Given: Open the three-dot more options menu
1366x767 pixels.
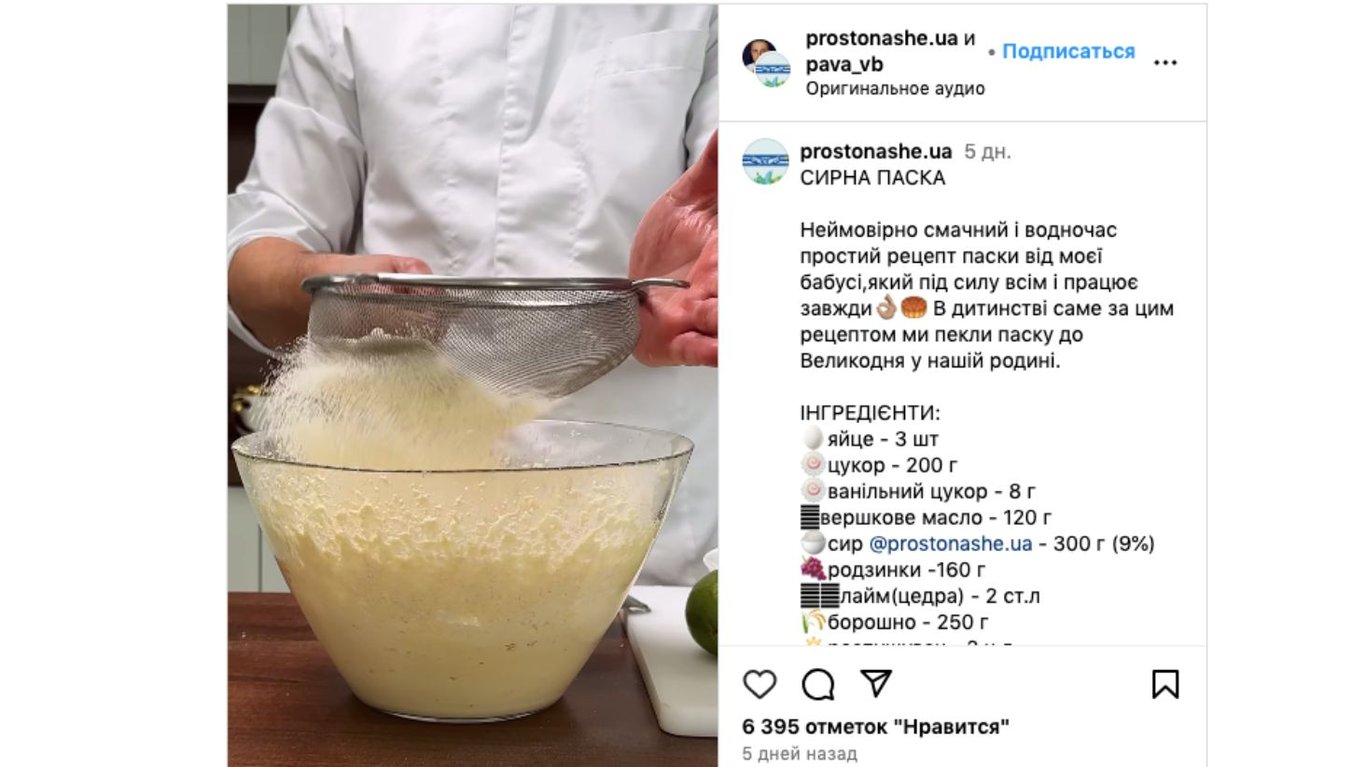Looking at the screenshot, I should 1165,62.
